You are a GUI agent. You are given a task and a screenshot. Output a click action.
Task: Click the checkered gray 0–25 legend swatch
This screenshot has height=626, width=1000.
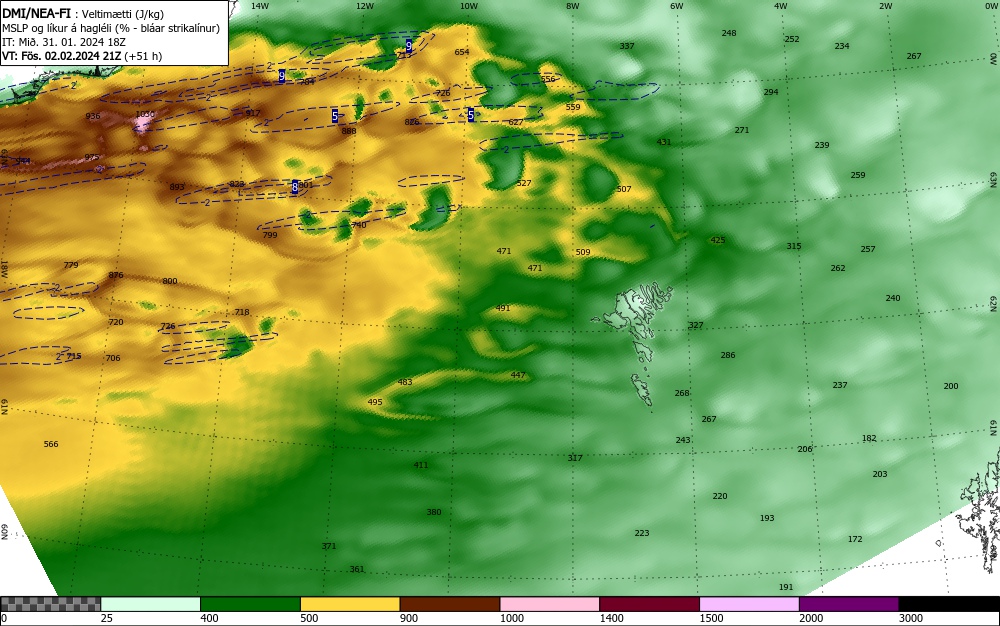[x=50, y=604]
